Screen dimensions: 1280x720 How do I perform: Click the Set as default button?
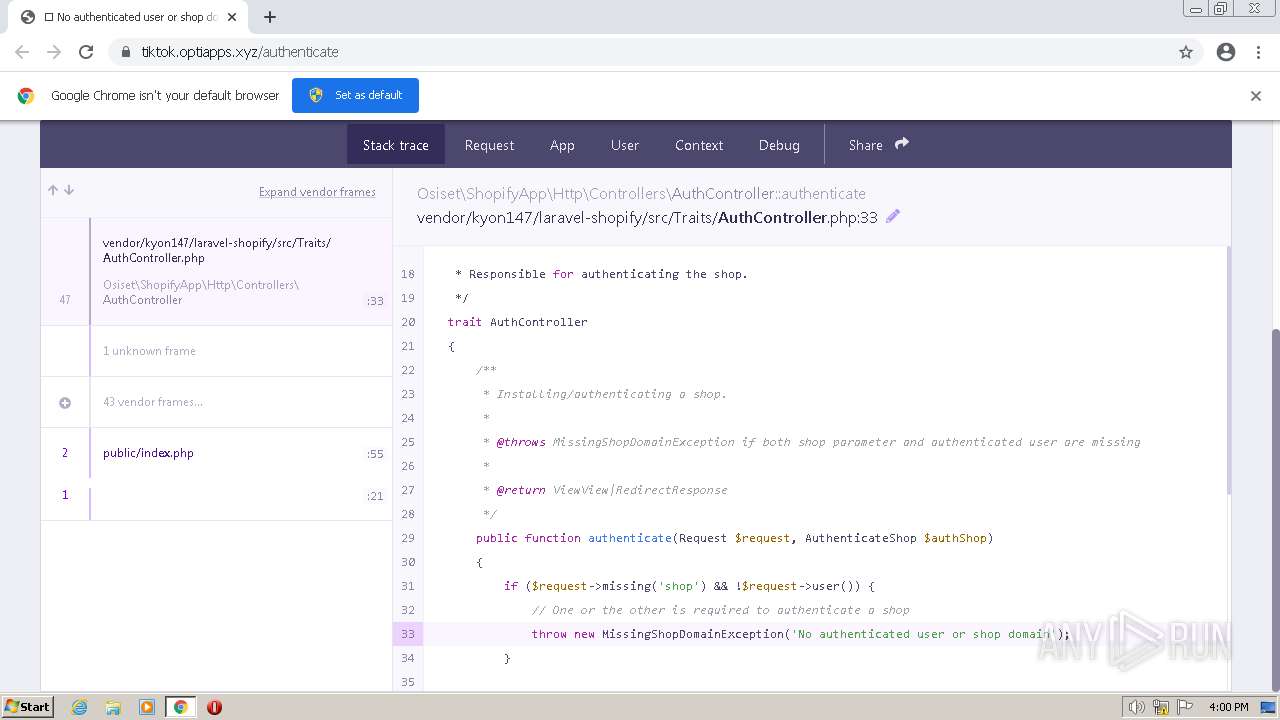(355, 95)
